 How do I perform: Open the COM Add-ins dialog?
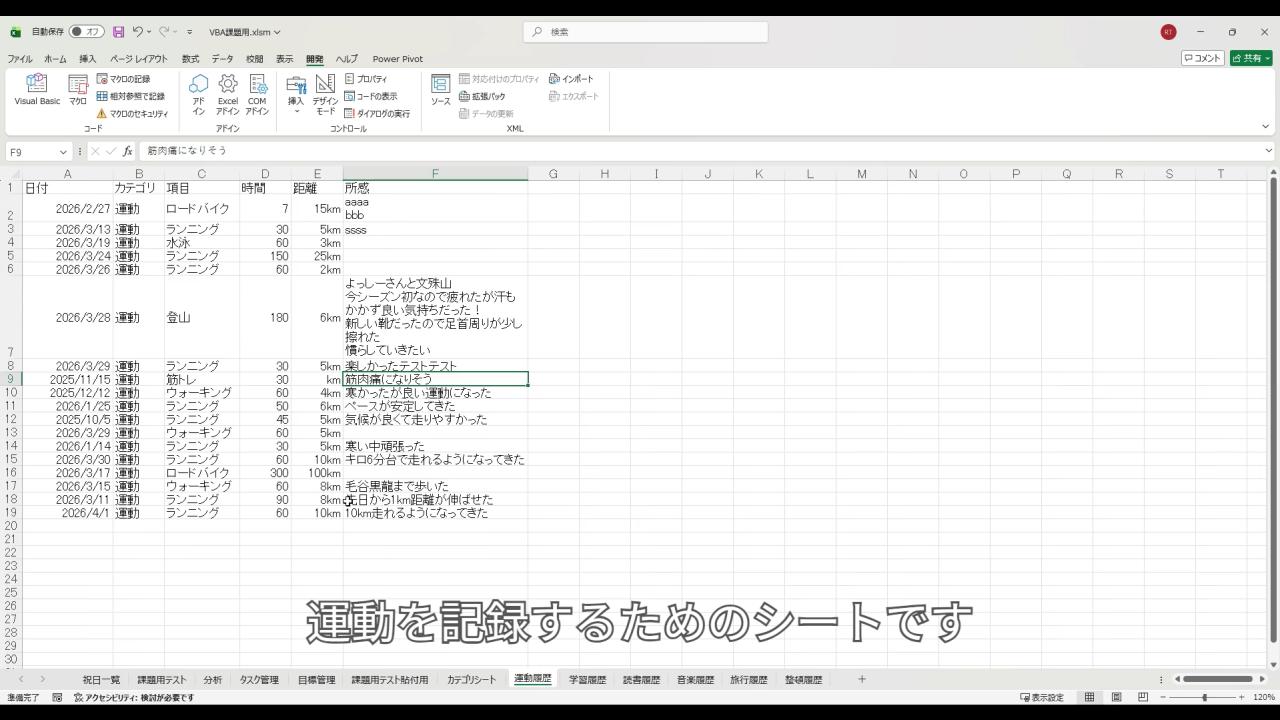pos(257,94)
